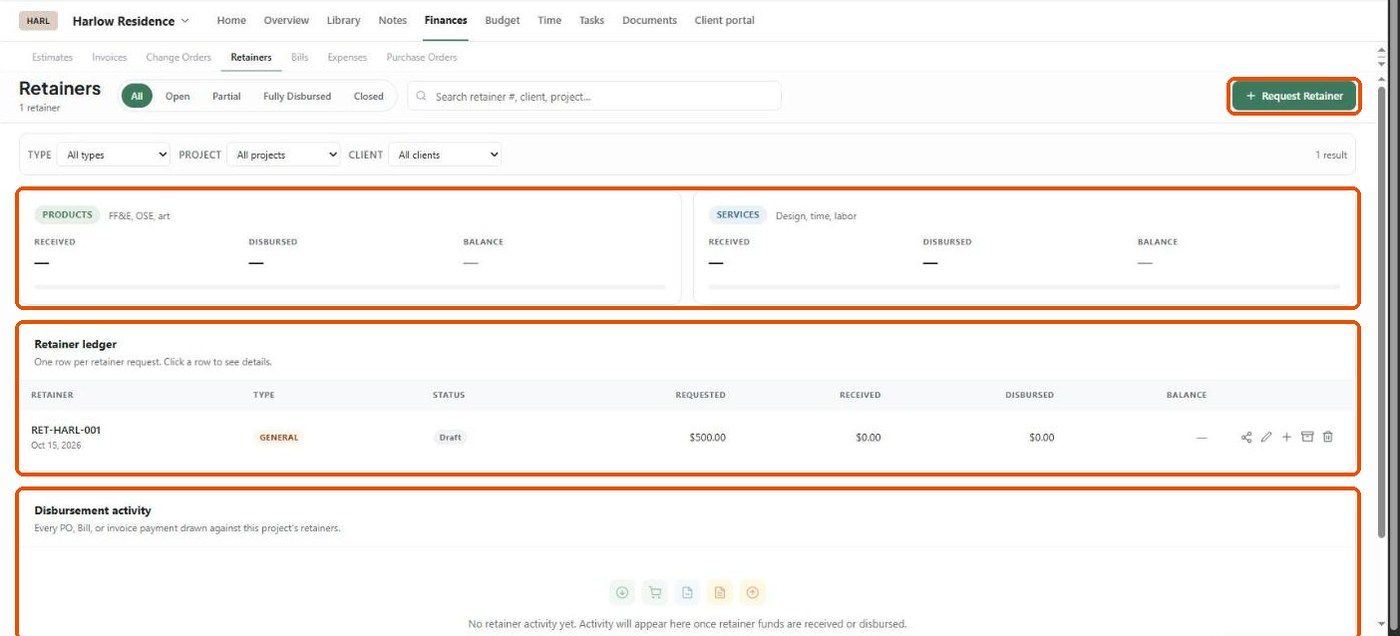Filter retainers by Open status

tap(178, 96)
